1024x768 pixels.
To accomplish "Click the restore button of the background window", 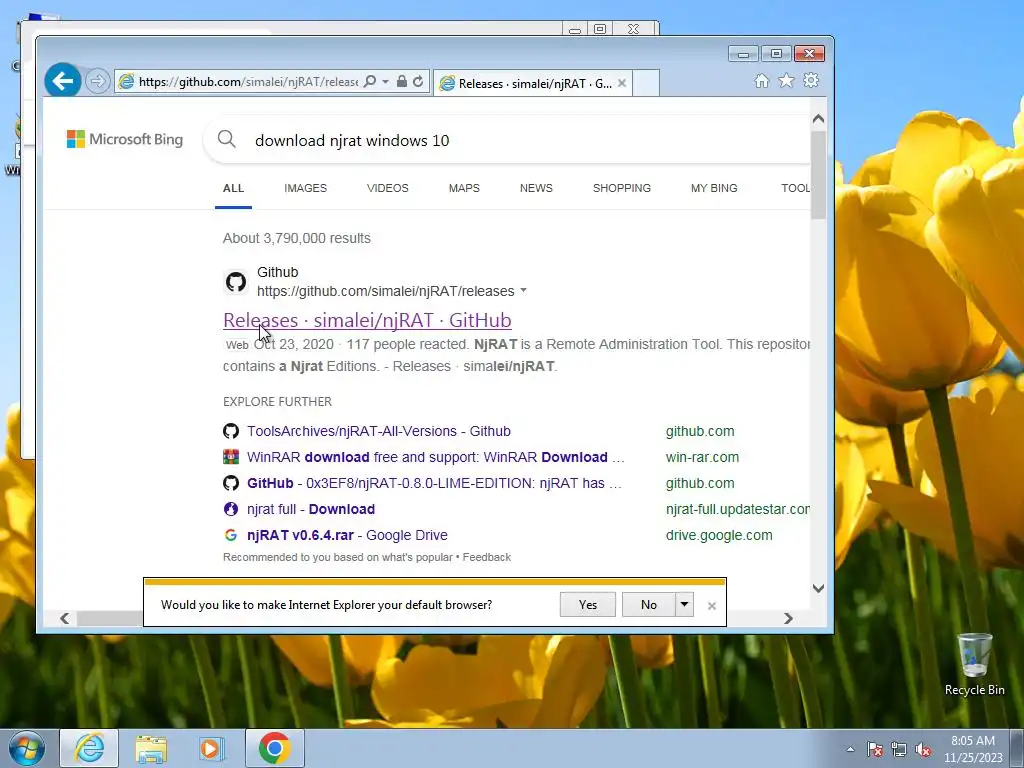I will coord(600,29).
